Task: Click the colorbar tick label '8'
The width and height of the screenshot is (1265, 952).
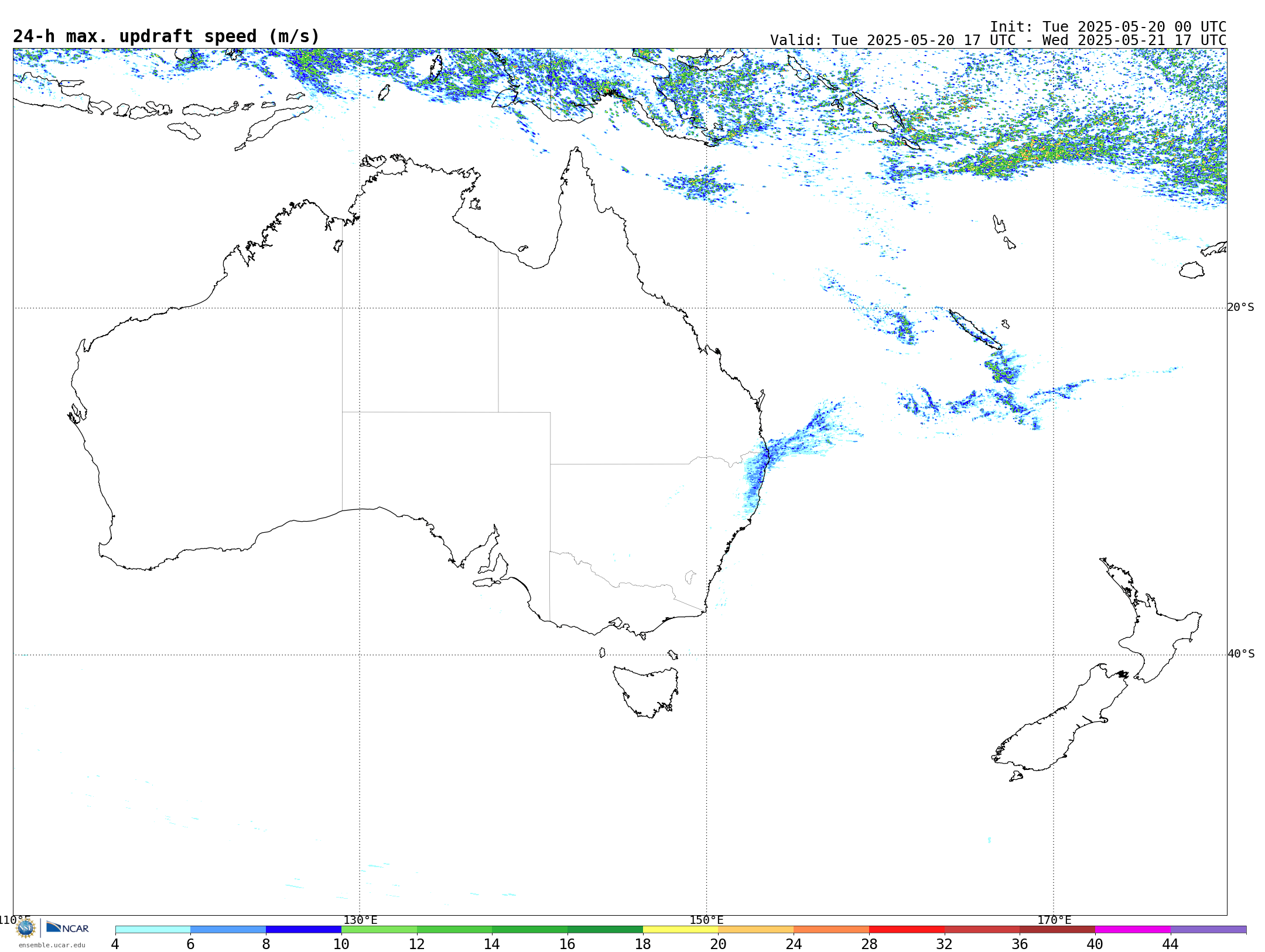Action: coord(266,944)
